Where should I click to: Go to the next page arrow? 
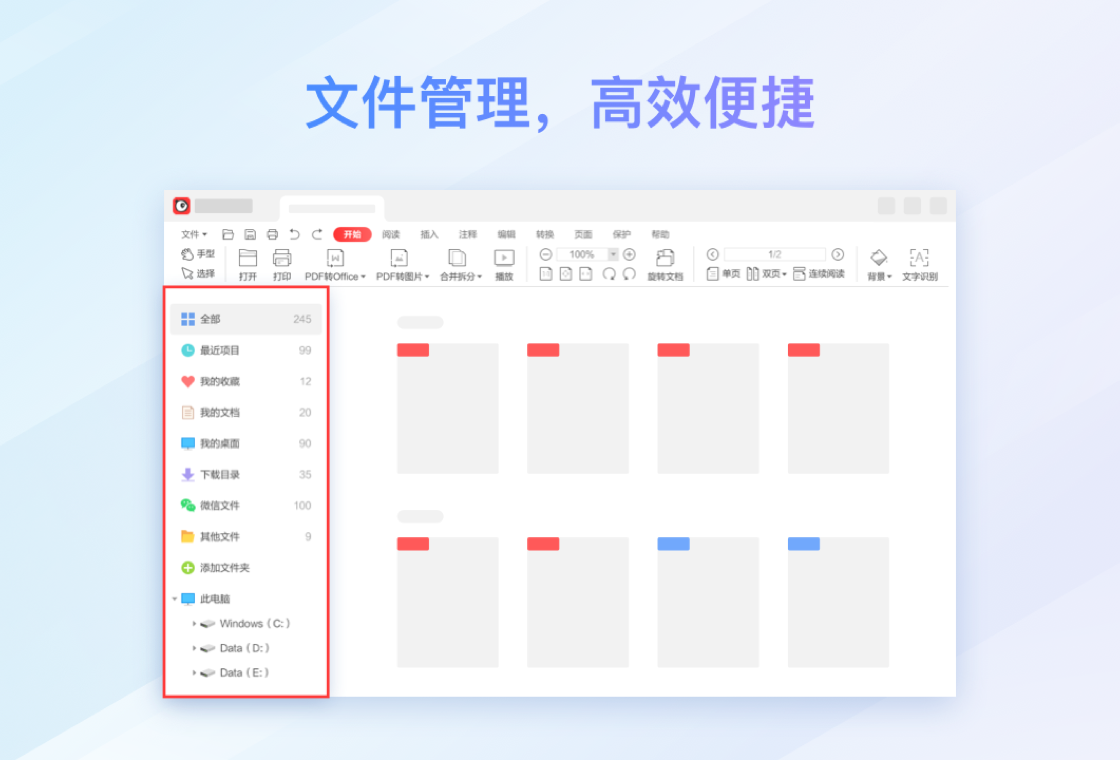[838, 254]
